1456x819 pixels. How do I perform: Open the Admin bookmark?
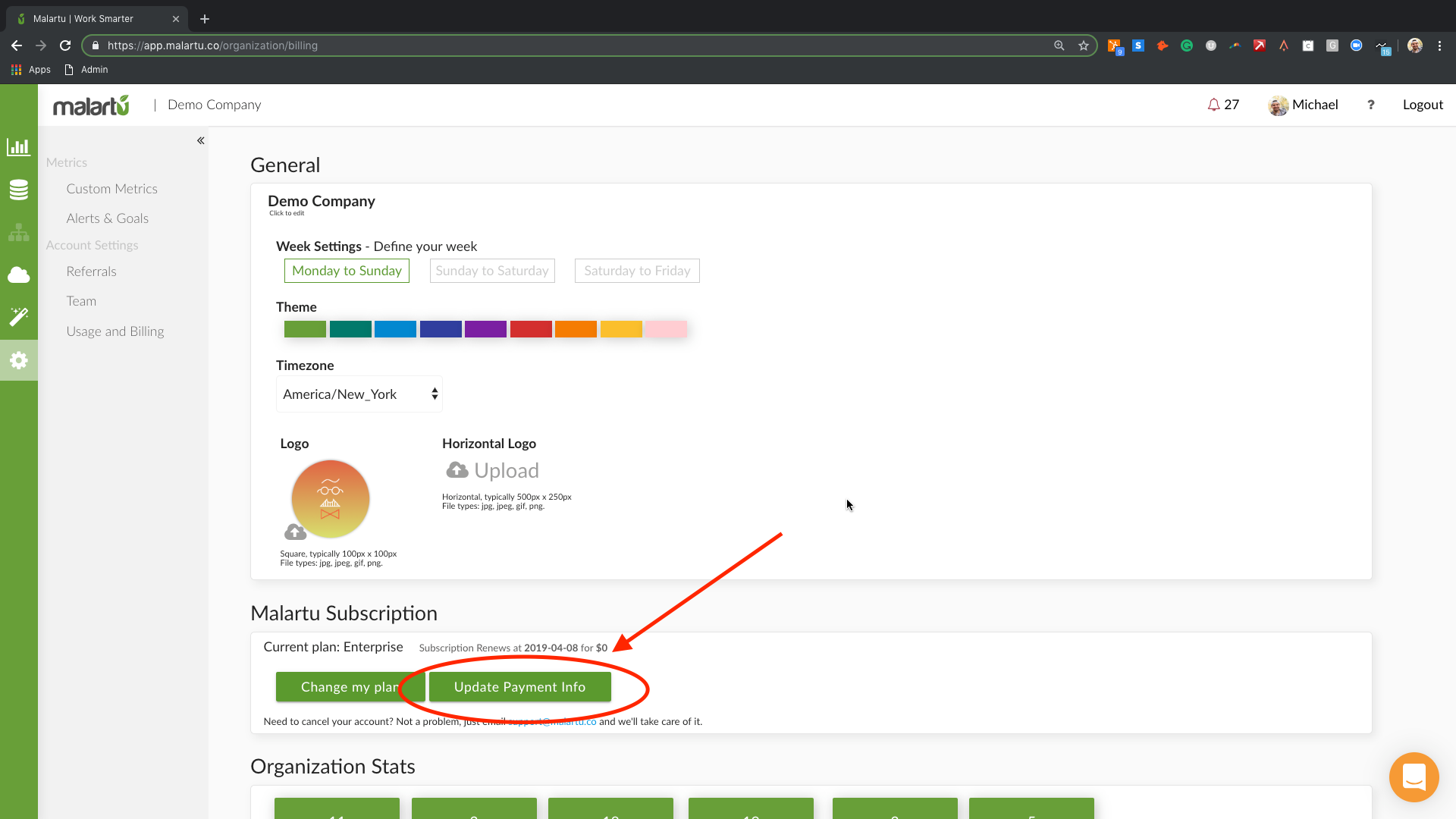click(86, 69)
